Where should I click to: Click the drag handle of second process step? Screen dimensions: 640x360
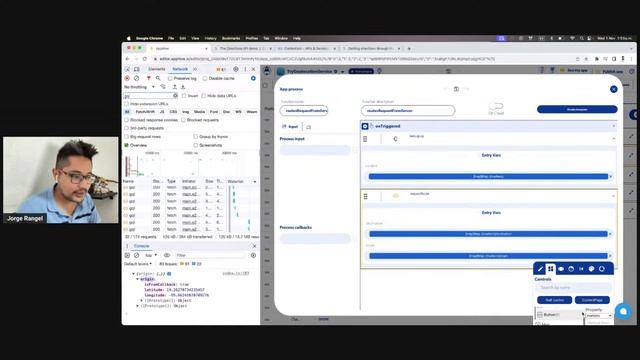tap(366, 197)
